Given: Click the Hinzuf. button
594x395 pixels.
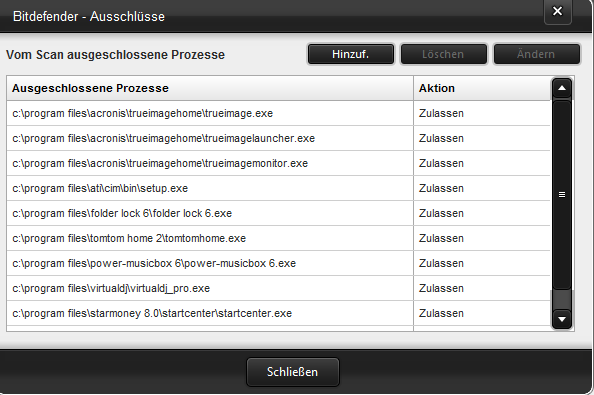Looking at the screenshot, I should (350, 54).
